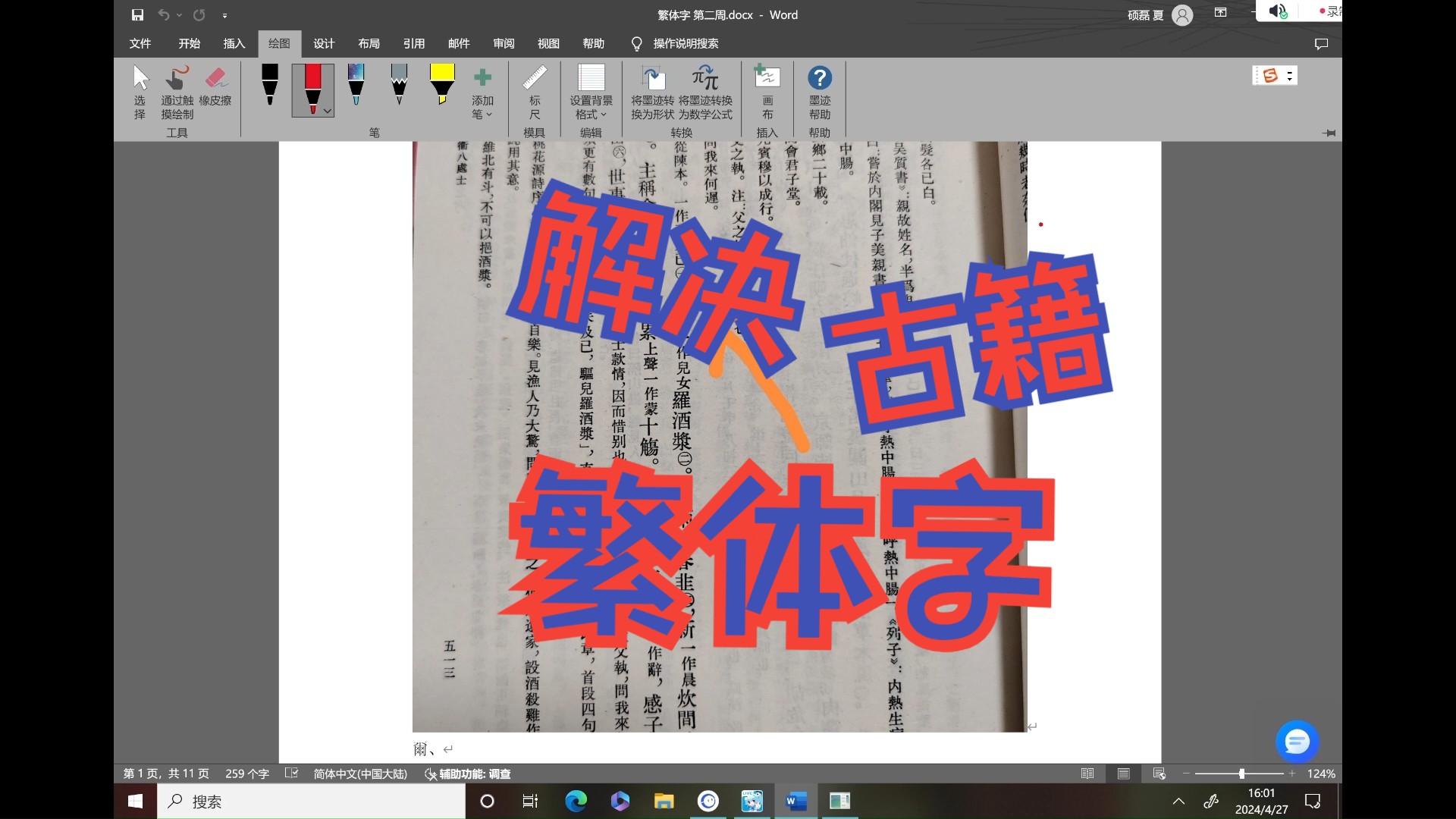Click the zoom out minus button
The width and height of the screenshot is (1456, 819).
point(1186,773)
